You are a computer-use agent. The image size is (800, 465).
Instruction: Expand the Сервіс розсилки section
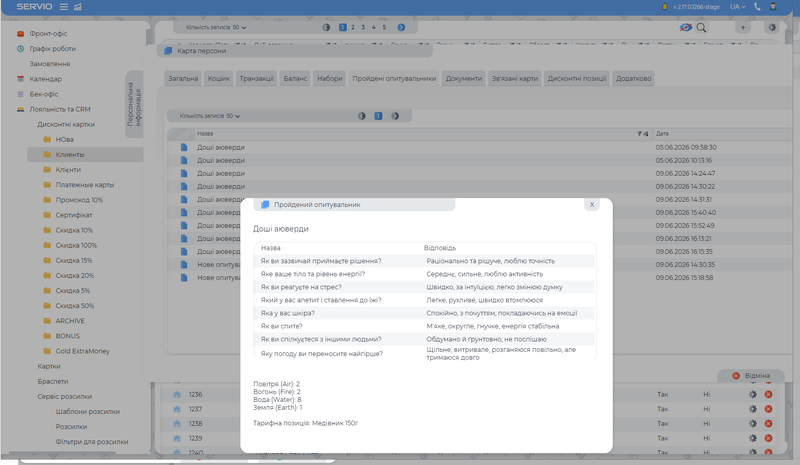pyautogui.click(x=64, y=397)
